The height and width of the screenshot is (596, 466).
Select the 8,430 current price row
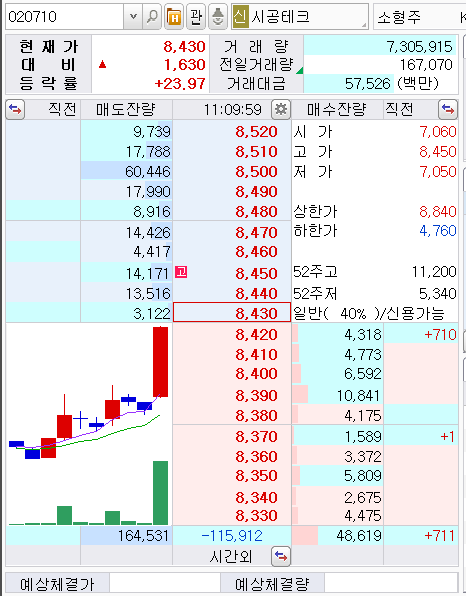(x=232, y=312)
